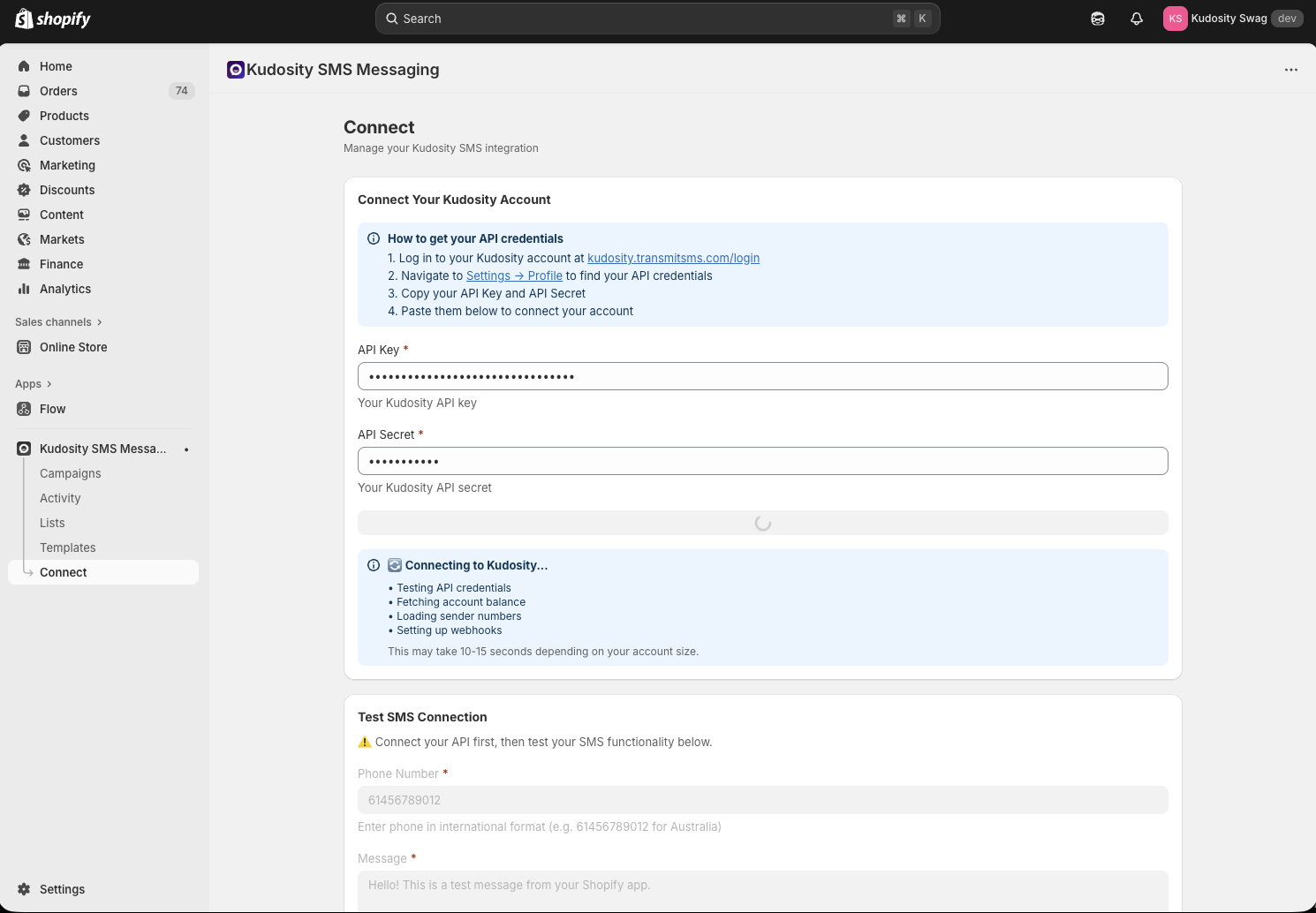Open notifications bell
Image resolution: width=1316 pixels, height=913 pixels.
click(x=1137, y=19)
